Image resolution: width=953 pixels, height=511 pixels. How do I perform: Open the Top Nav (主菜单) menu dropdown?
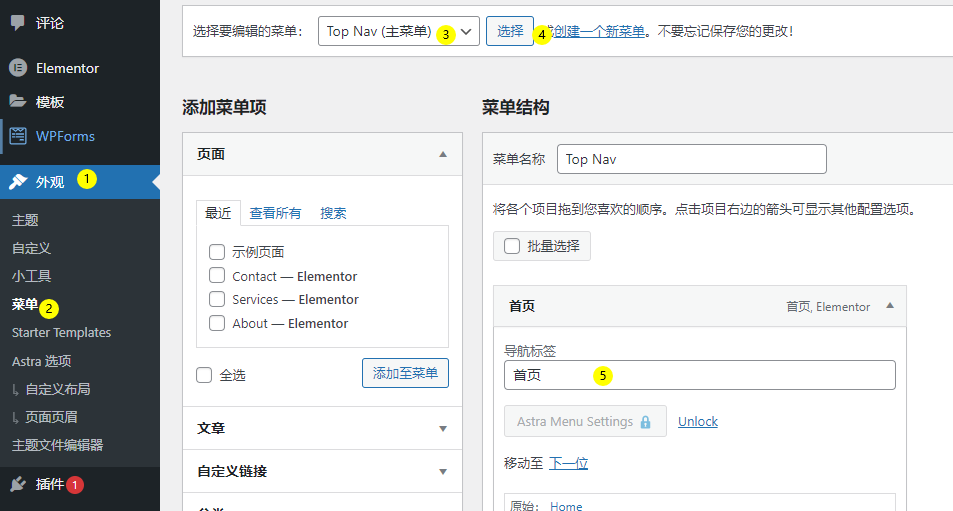click(399, 31)
